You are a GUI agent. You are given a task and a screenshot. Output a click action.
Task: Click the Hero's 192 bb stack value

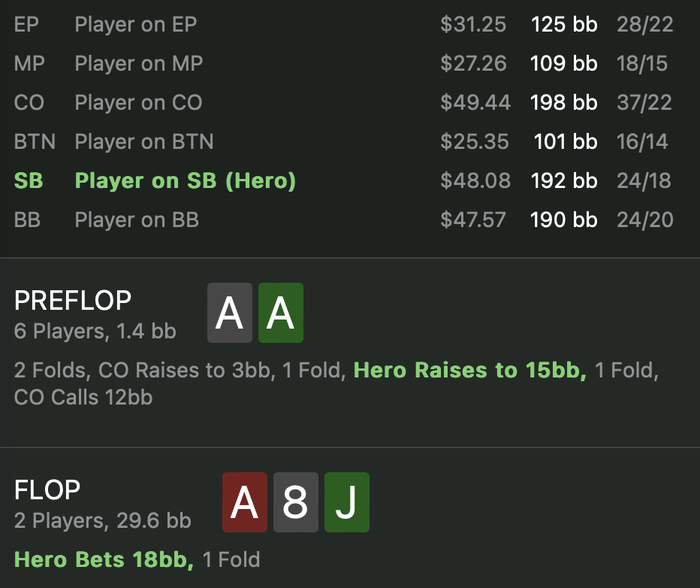tap(564, 181)
